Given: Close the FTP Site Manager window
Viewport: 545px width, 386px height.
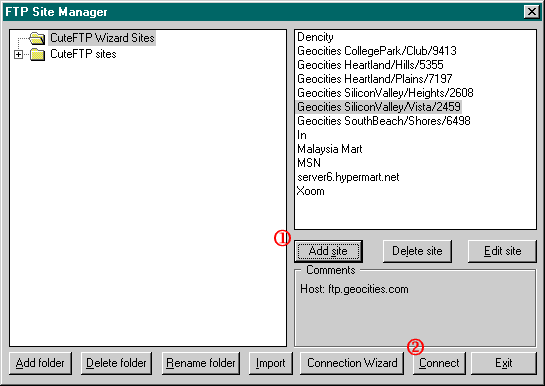Looking at the screenshot, I should coord(531,12).
